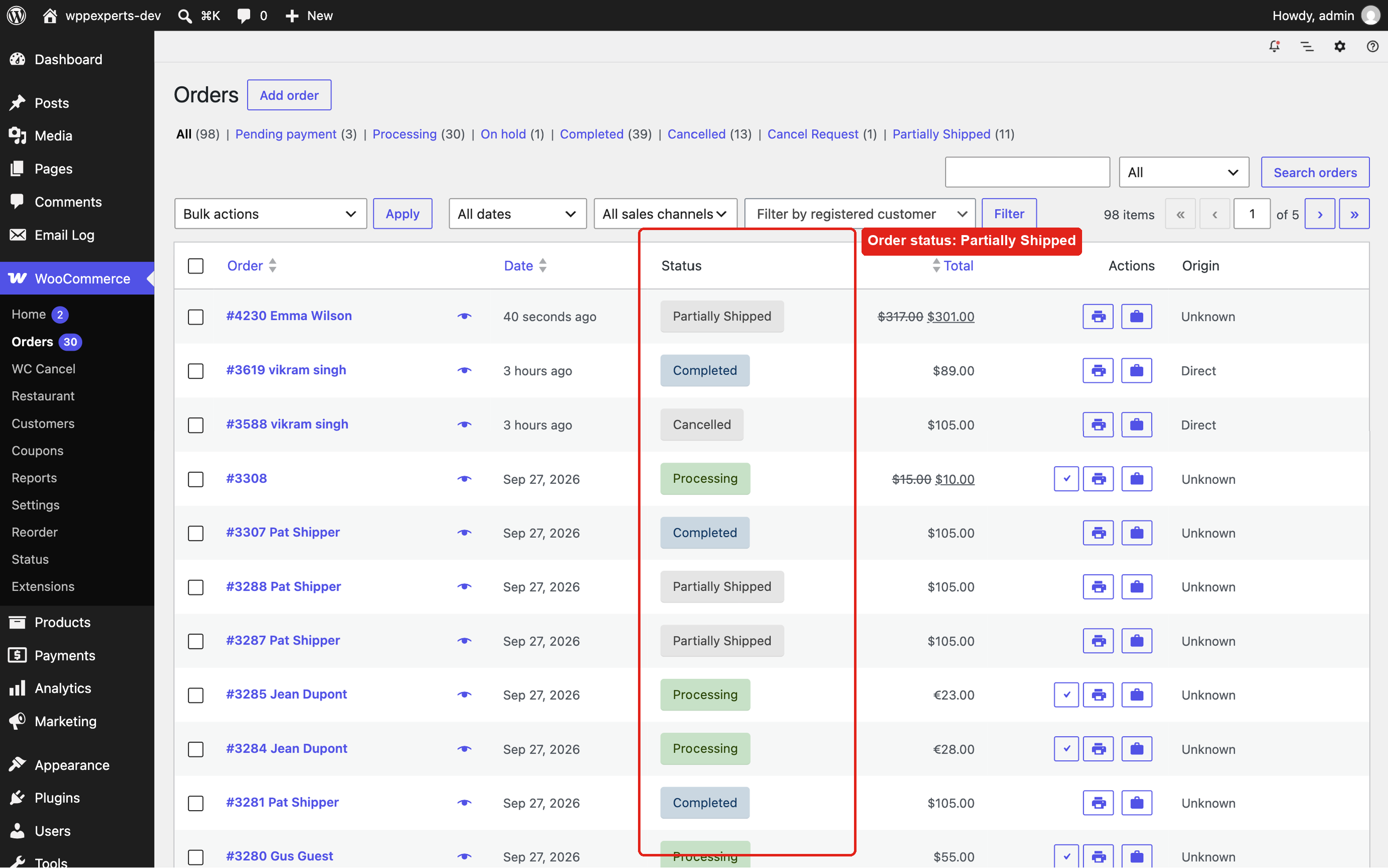
Task: Click the order search text field
Action: point(1027,172)
